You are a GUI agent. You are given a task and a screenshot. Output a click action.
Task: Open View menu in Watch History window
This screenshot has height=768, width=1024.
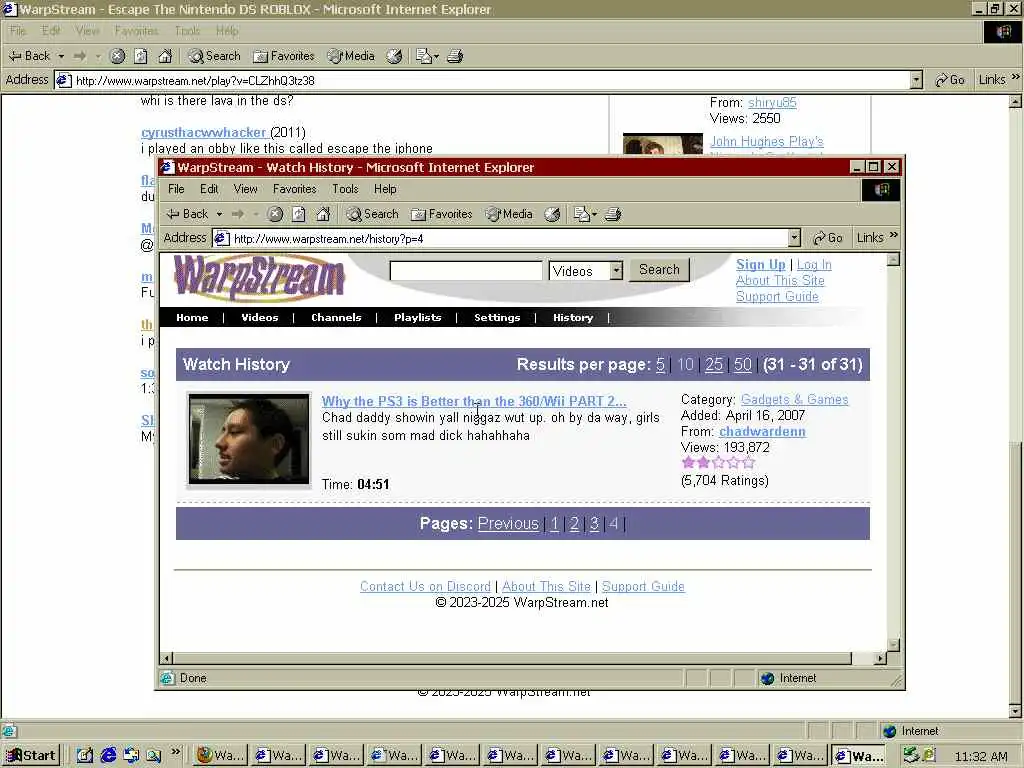click(246, 189)
